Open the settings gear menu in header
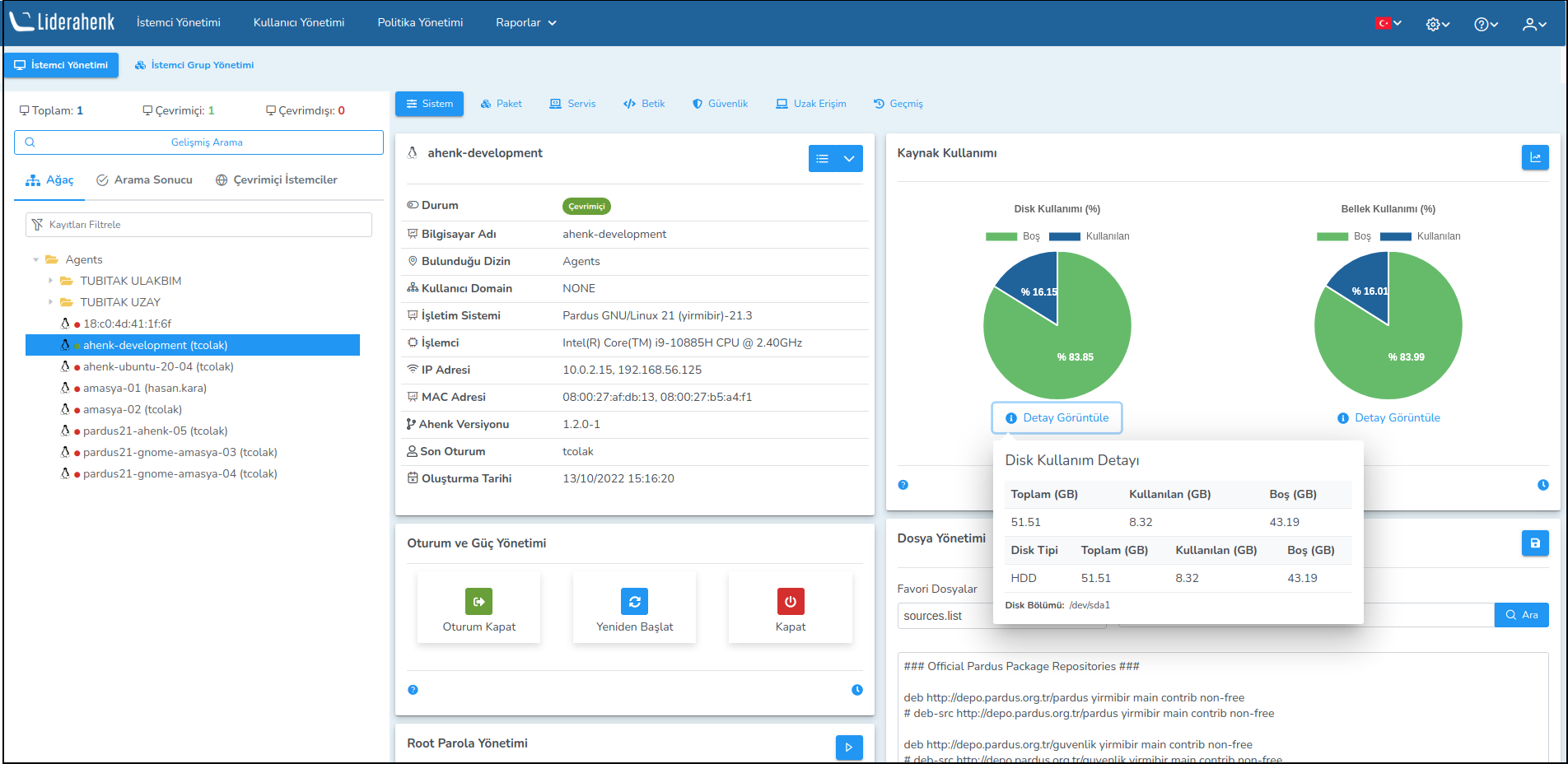This screenshot has height=764, width=1568. point(1437,24)
